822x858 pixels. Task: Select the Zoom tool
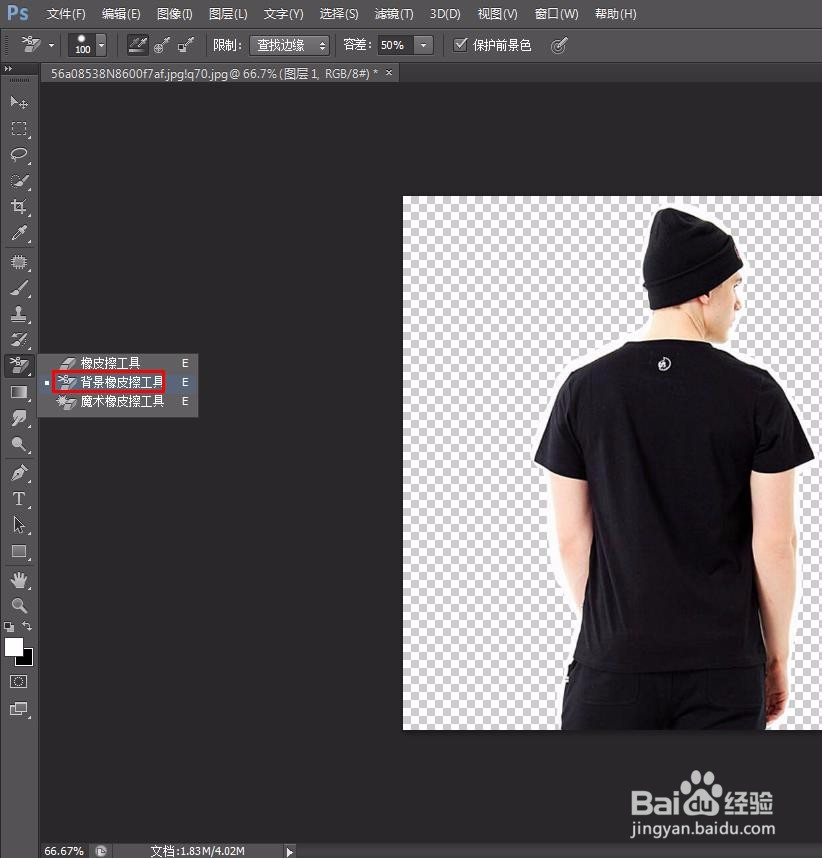19,605
